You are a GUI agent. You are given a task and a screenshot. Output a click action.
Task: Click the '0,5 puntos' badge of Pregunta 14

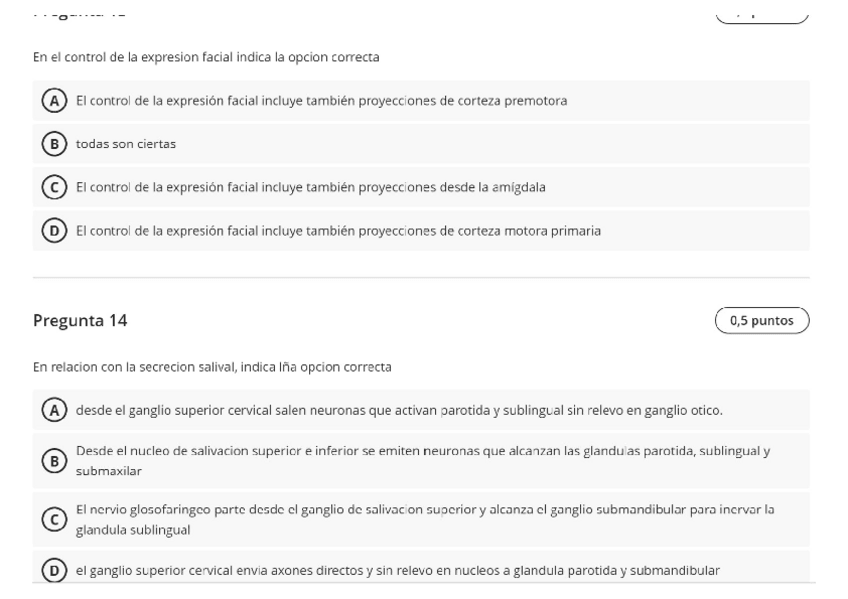tap(763, 321)
